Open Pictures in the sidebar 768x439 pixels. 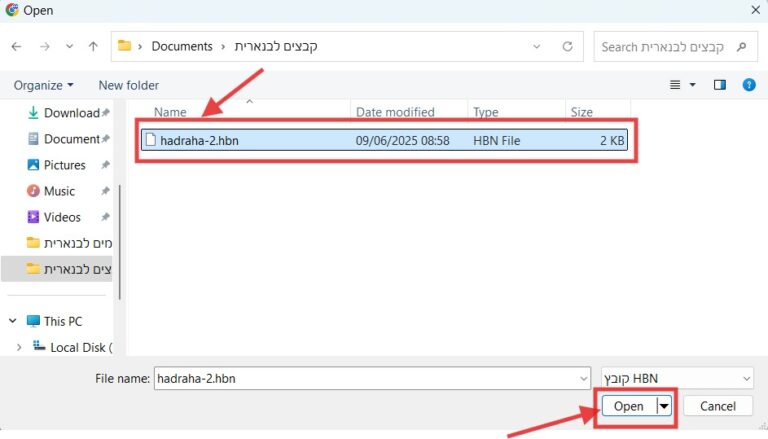(x=64, y=165)
